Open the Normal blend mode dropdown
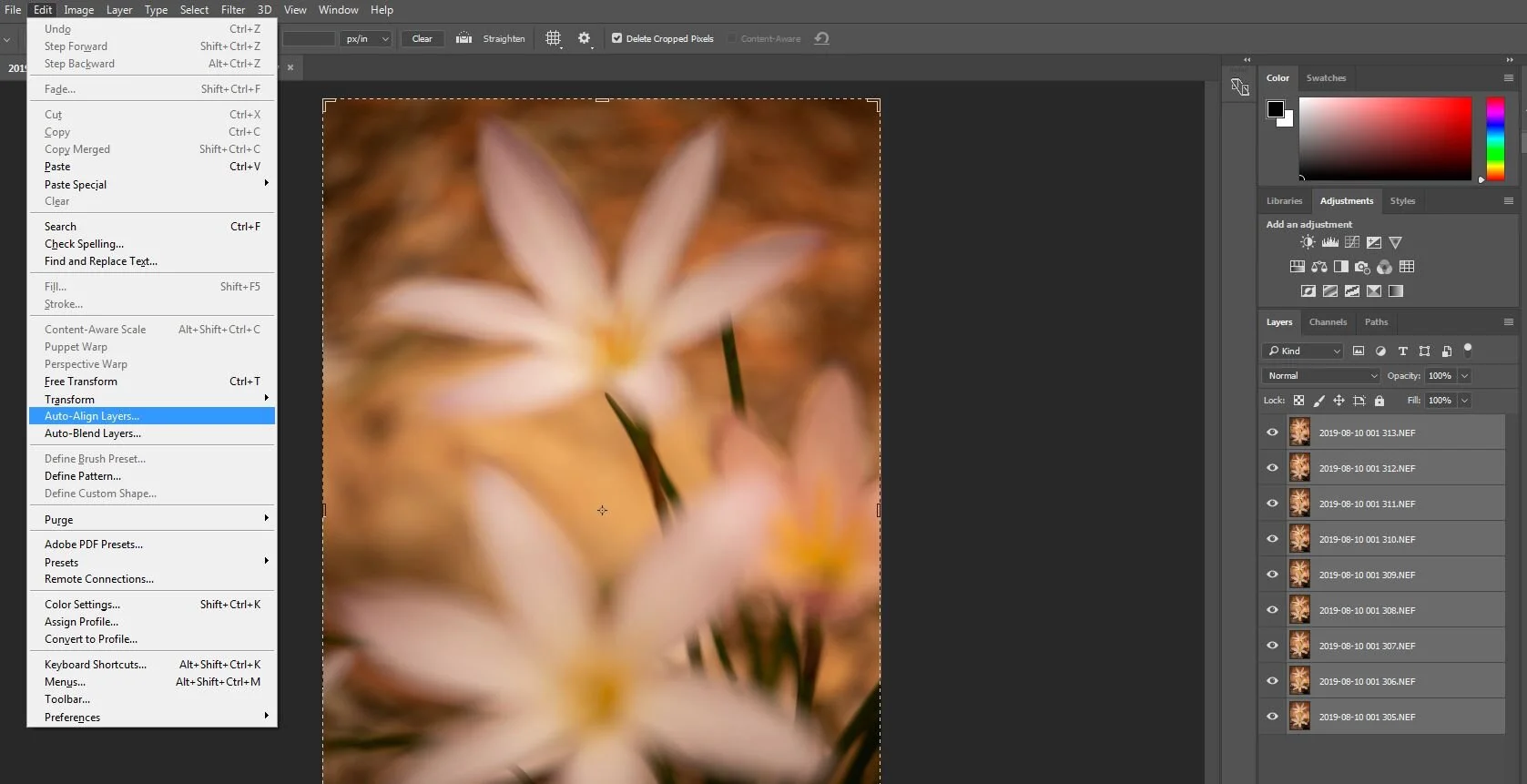Image resolution: width=1527 pixels, height=784 pixels. coord(1321,376)
